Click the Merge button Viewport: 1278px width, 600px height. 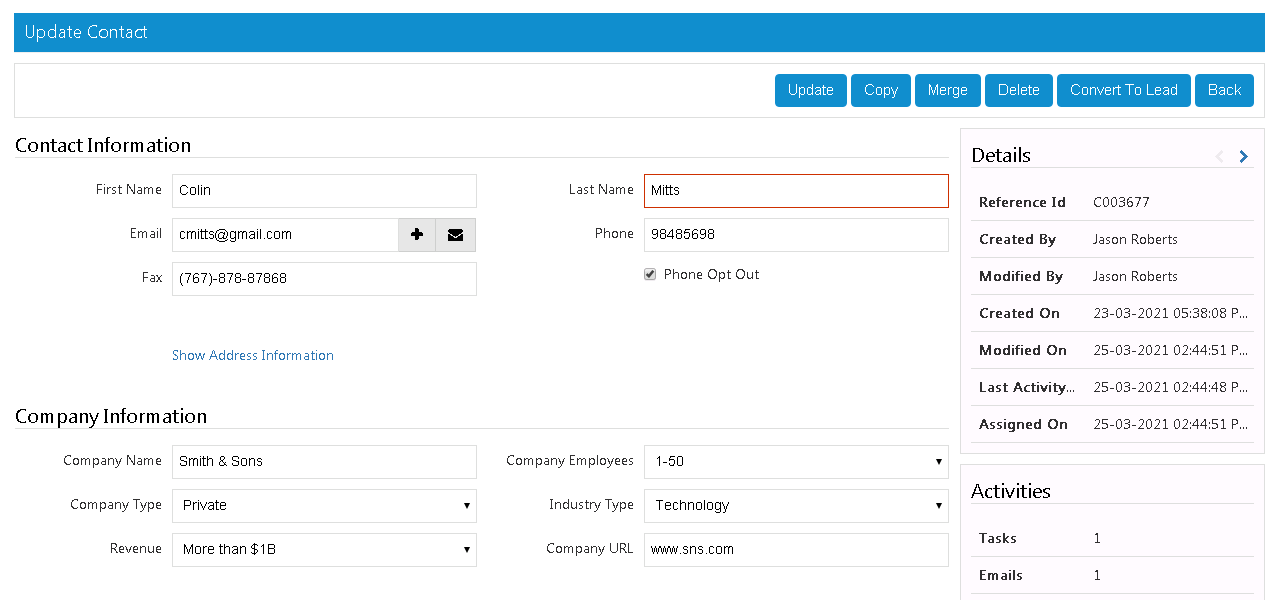coord(946,90)
